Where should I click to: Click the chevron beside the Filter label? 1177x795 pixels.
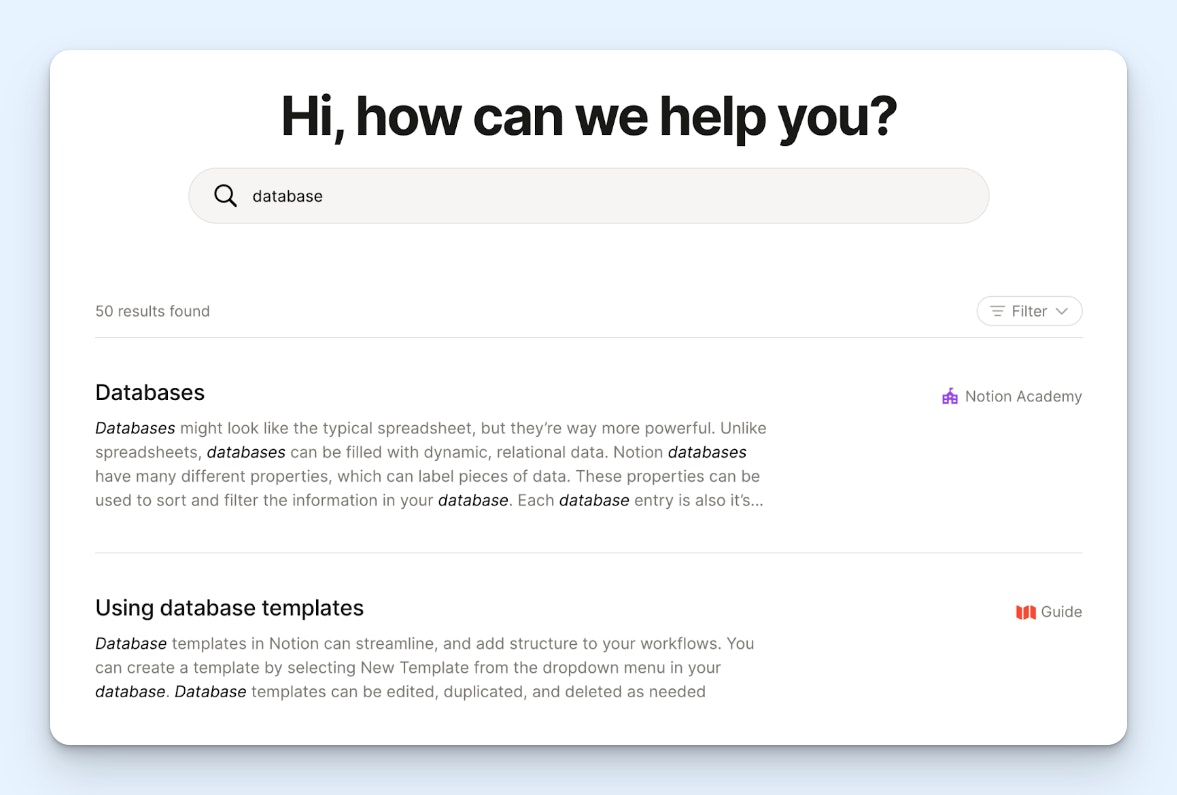coord(1063,311)
